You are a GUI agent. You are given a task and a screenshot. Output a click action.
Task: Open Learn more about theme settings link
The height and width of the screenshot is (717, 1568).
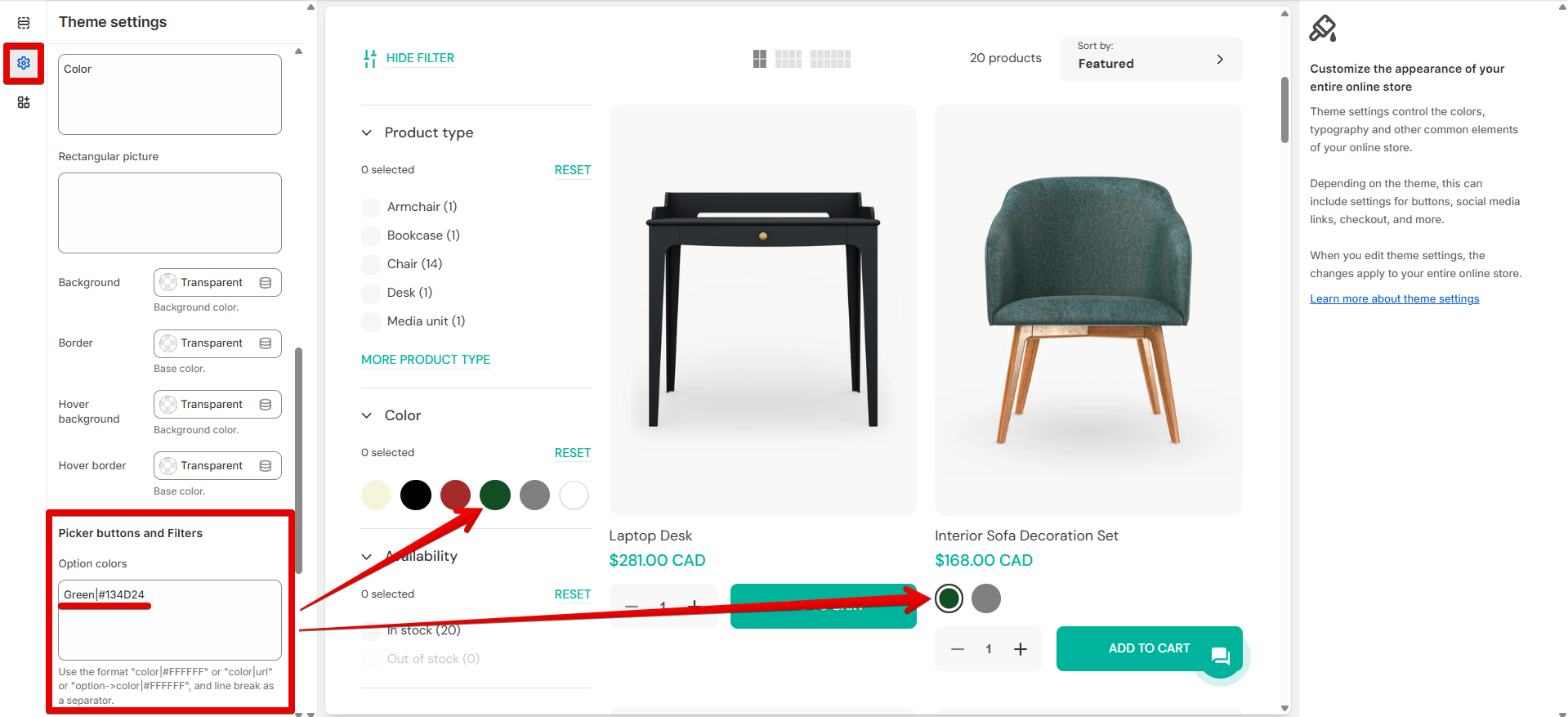(1394, 299)
